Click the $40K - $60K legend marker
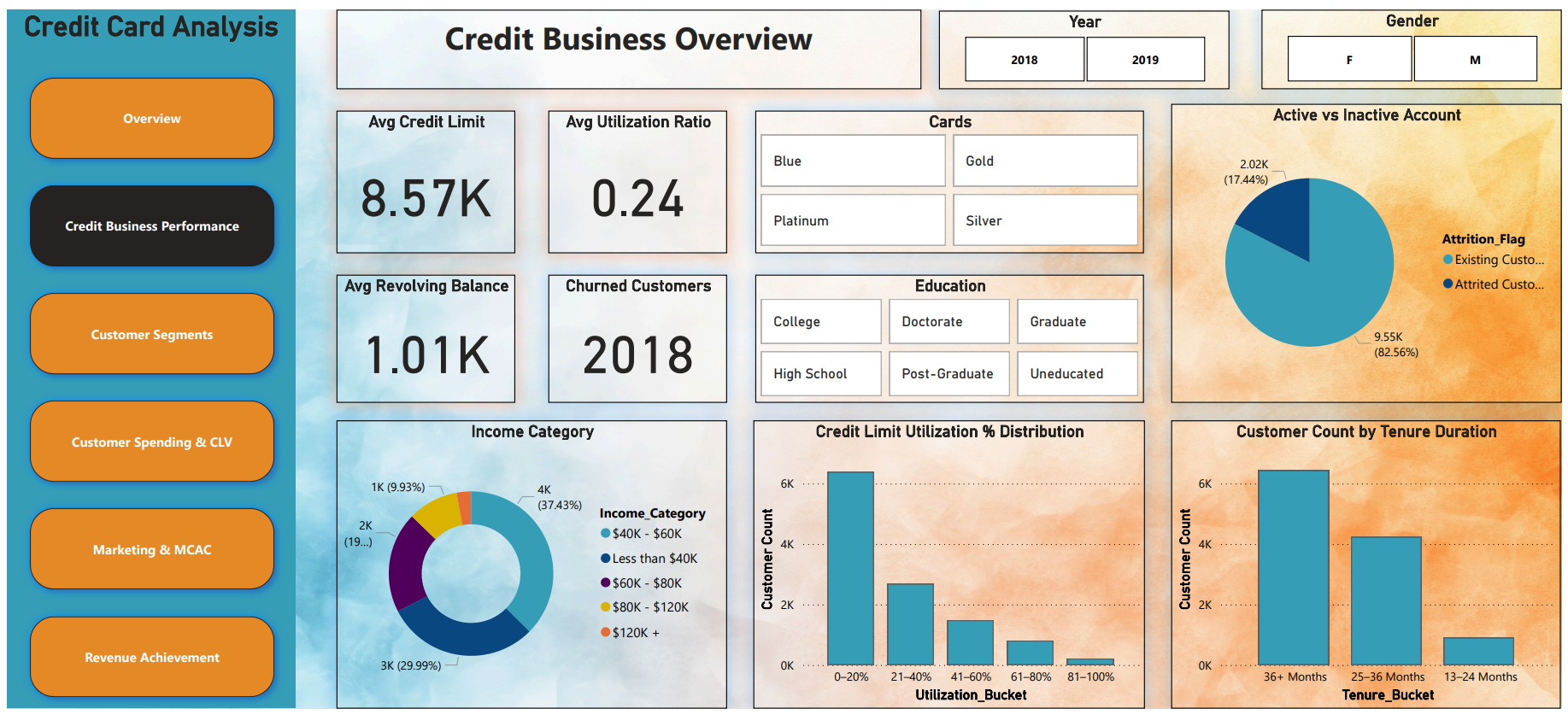This screenshot has height=720, width=1568. 606,534
